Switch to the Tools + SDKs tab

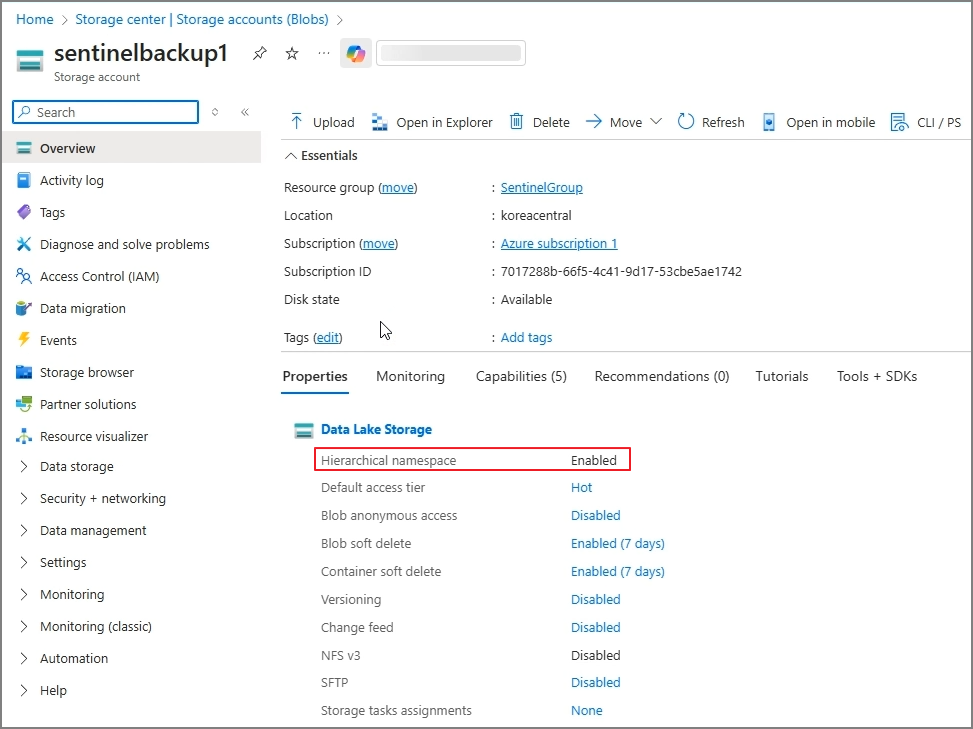[x=877, y=377]
